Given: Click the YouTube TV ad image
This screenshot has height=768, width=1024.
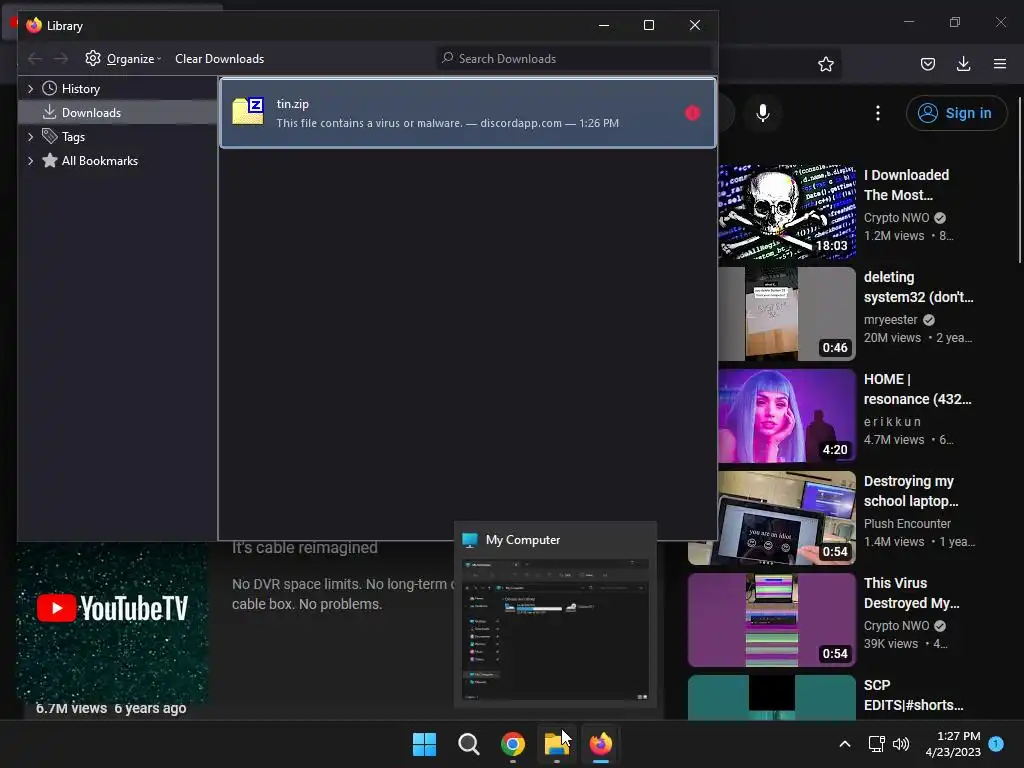Looking at the screenshot, I should [x=112, y=624].
